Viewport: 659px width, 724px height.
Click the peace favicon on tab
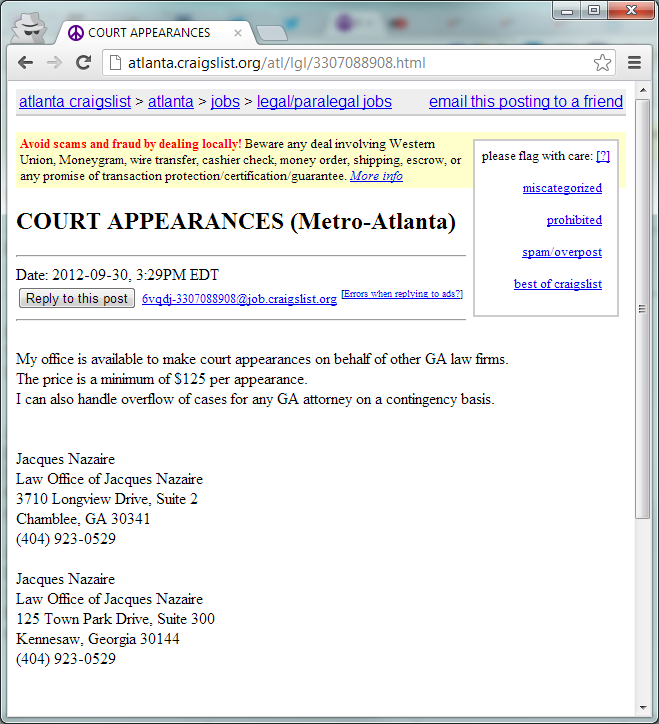[76, 33]
